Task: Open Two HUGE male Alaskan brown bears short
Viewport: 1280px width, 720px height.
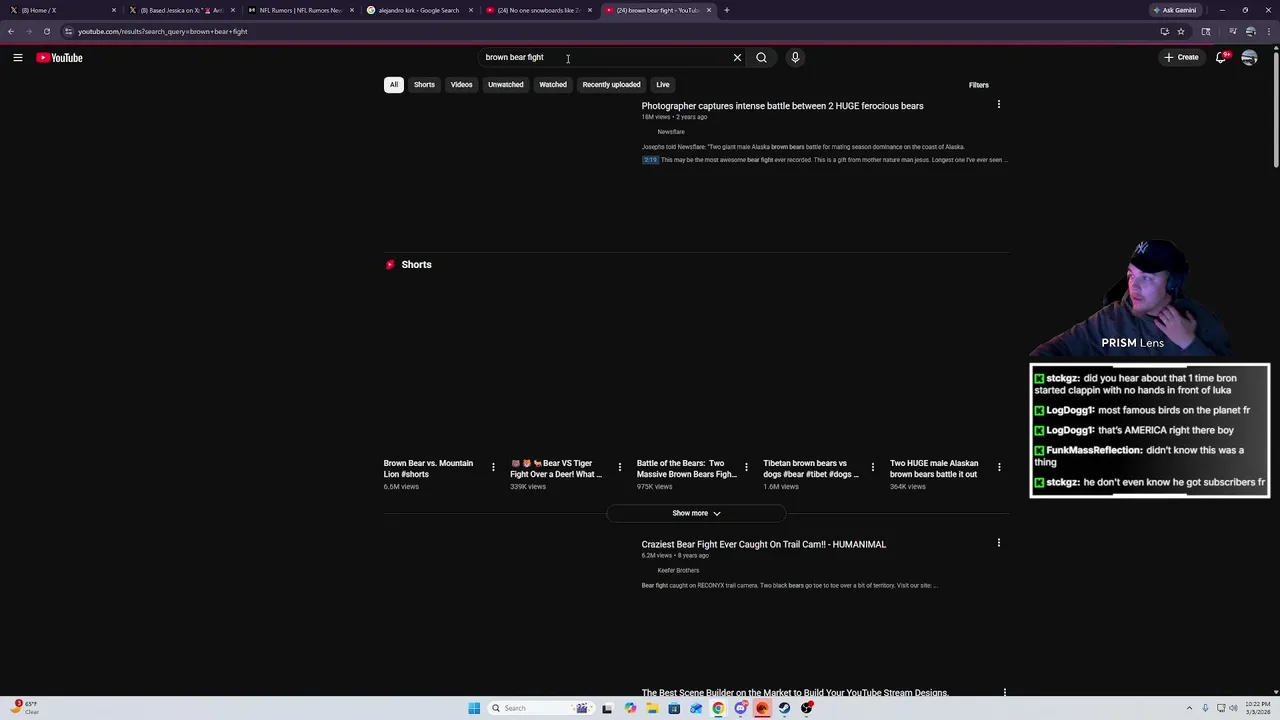Action: tap(934, 469)
